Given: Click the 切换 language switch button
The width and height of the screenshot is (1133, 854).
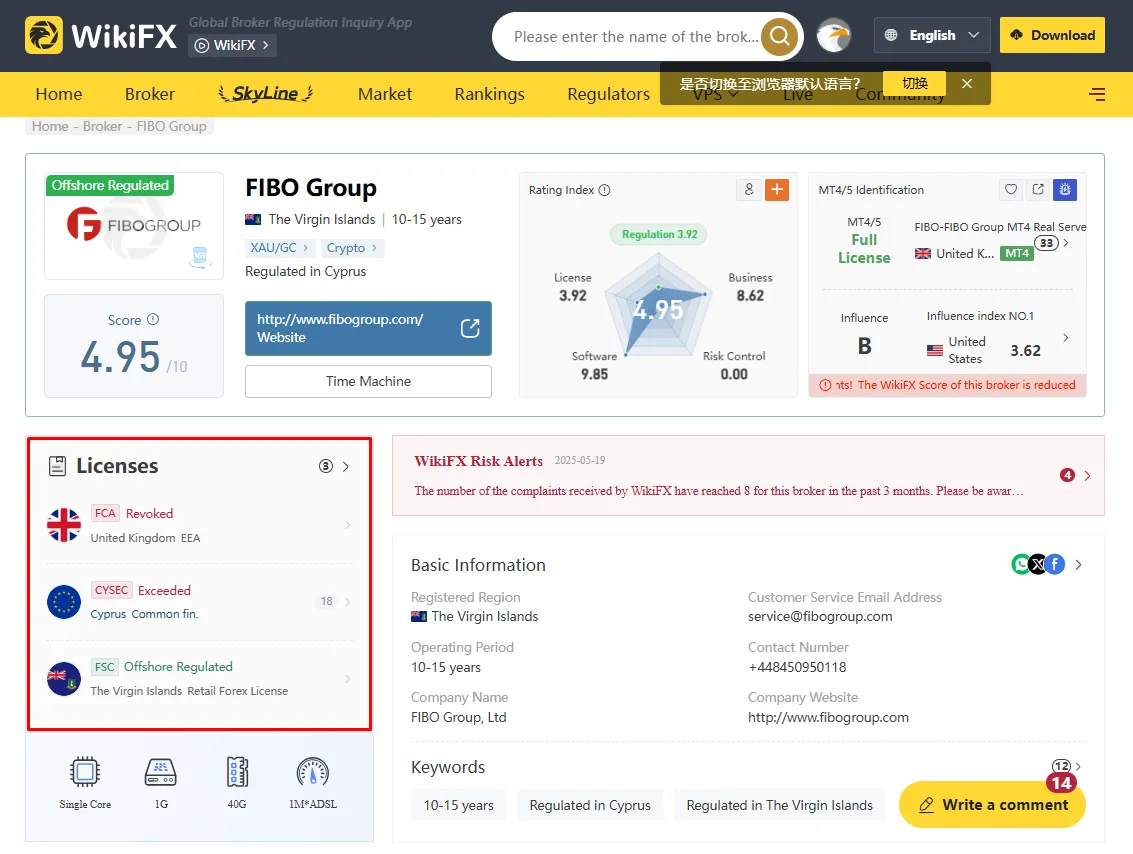Looking at the screenshot, I should (915, 83).
